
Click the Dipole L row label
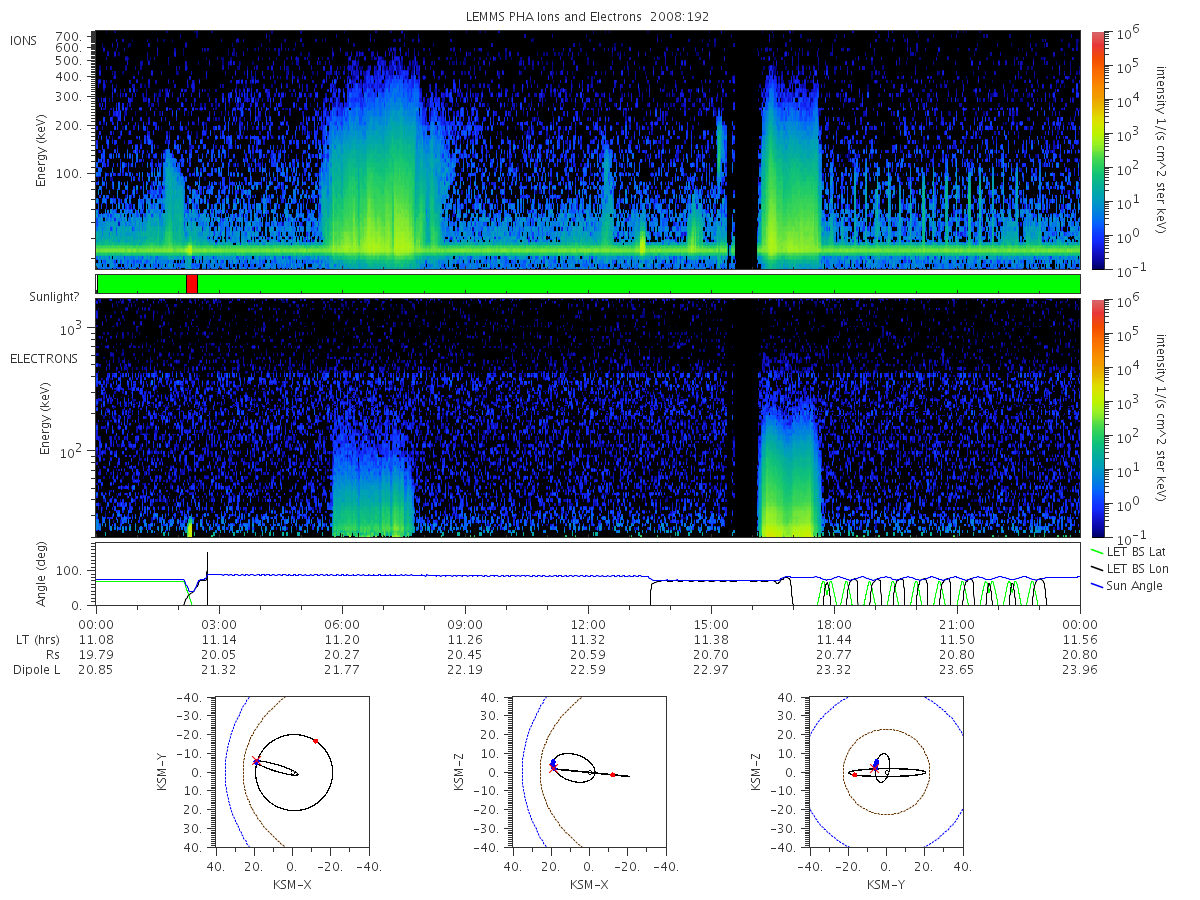pos(36,669)
